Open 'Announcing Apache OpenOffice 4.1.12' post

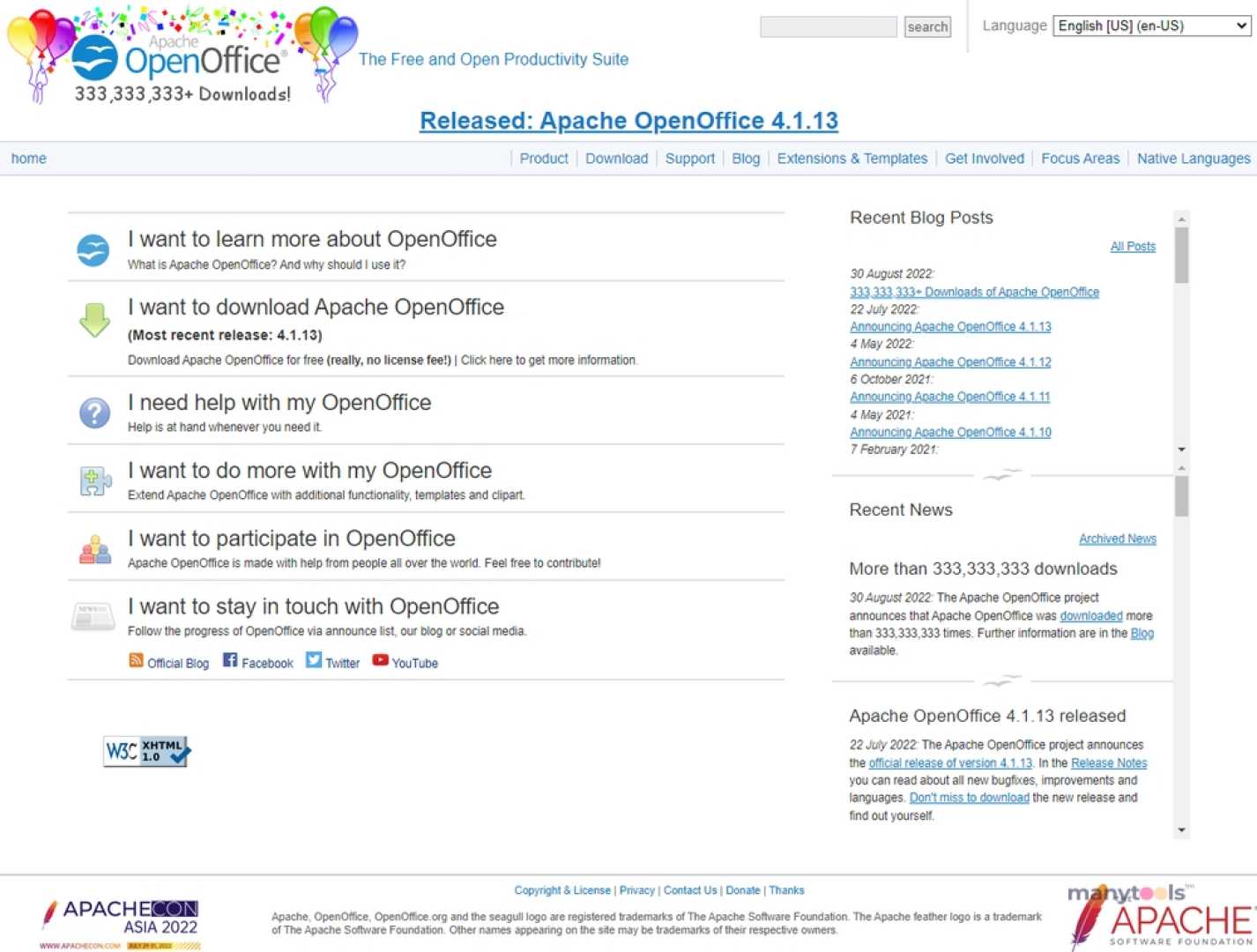point(950,361)
